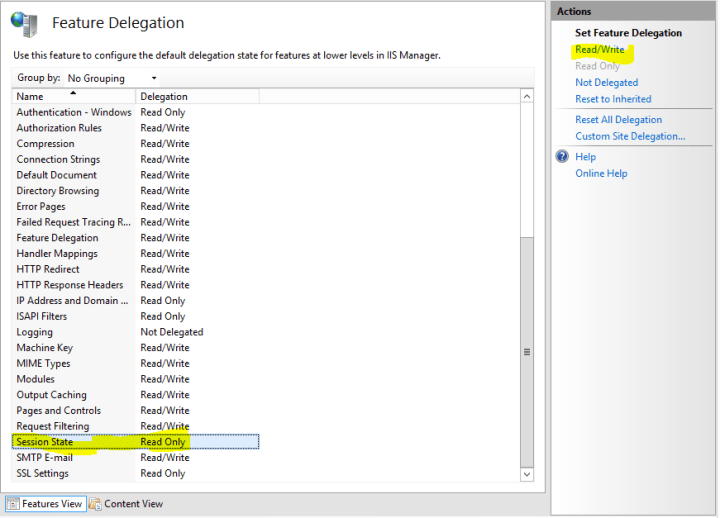Choose Not Delegated in the Actions pane

pos(607,83)
